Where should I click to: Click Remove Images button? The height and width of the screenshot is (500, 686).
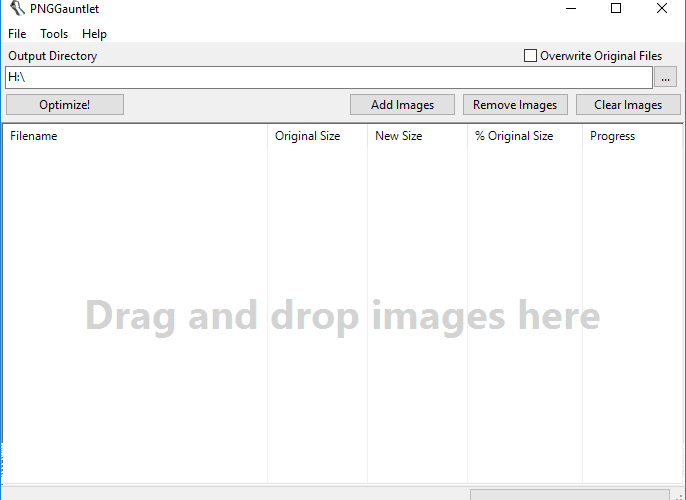[x=515, y=105]
